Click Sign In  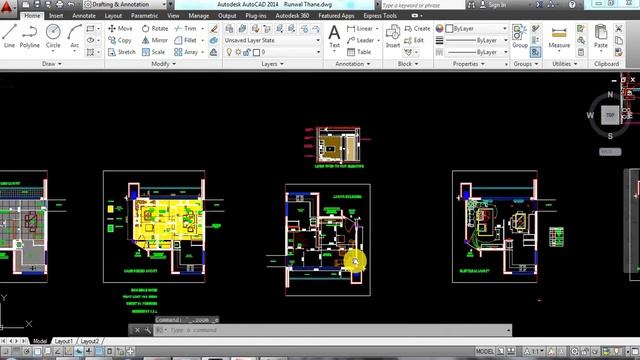[493, 4]
